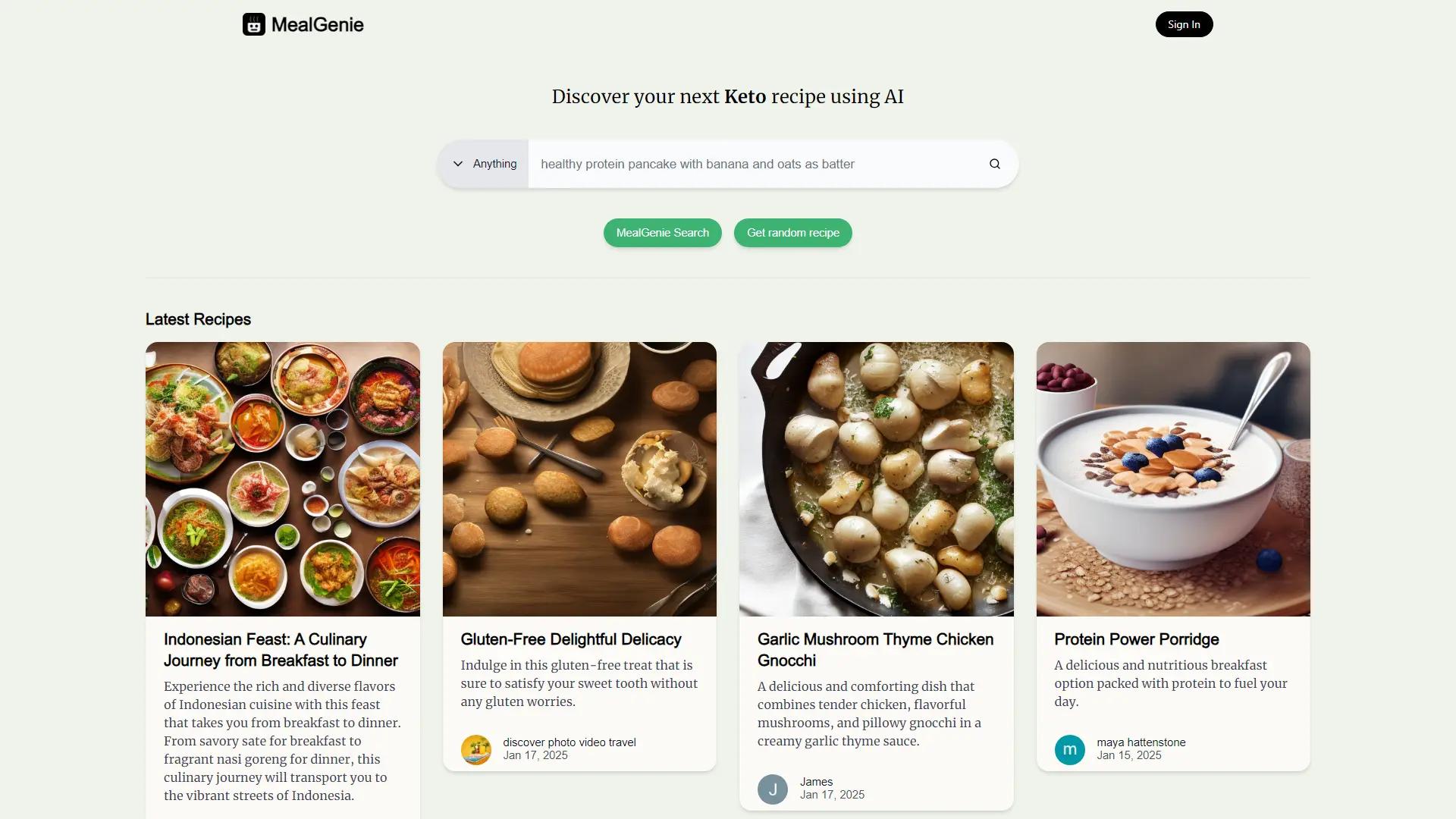
Task: Open the discover photo video travel avatar
Action: point(476,749)
